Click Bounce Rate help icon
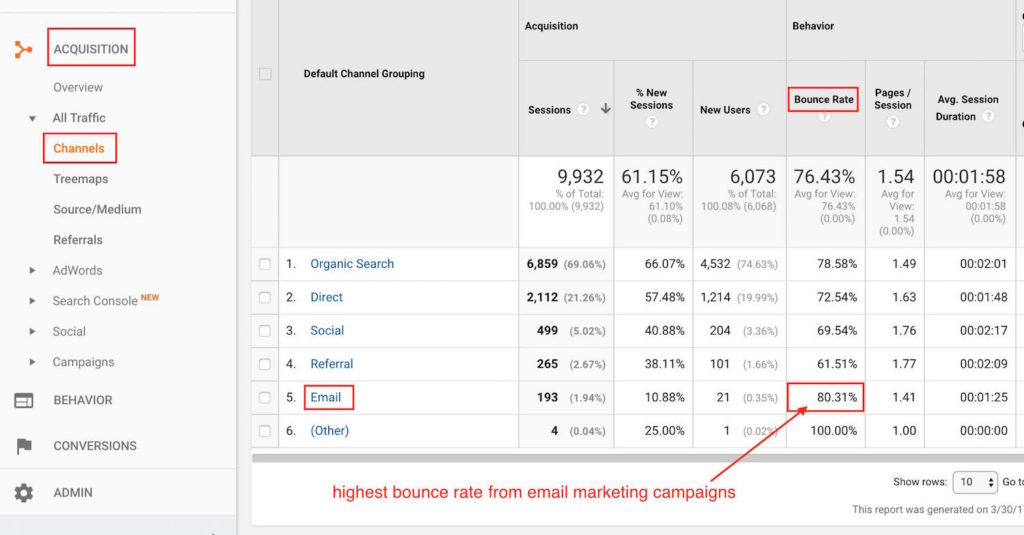The width and height of the screenshot is (1024, 535). pyautogui.click(x=824, y=116)
